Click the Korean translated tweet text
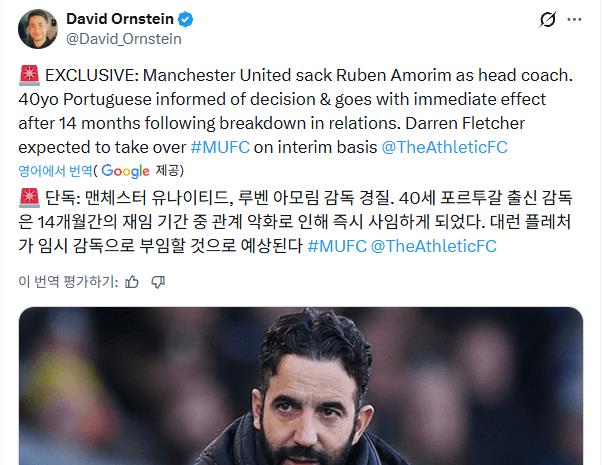The height and width of the screenshot is (465, 604). click(295, 222)
